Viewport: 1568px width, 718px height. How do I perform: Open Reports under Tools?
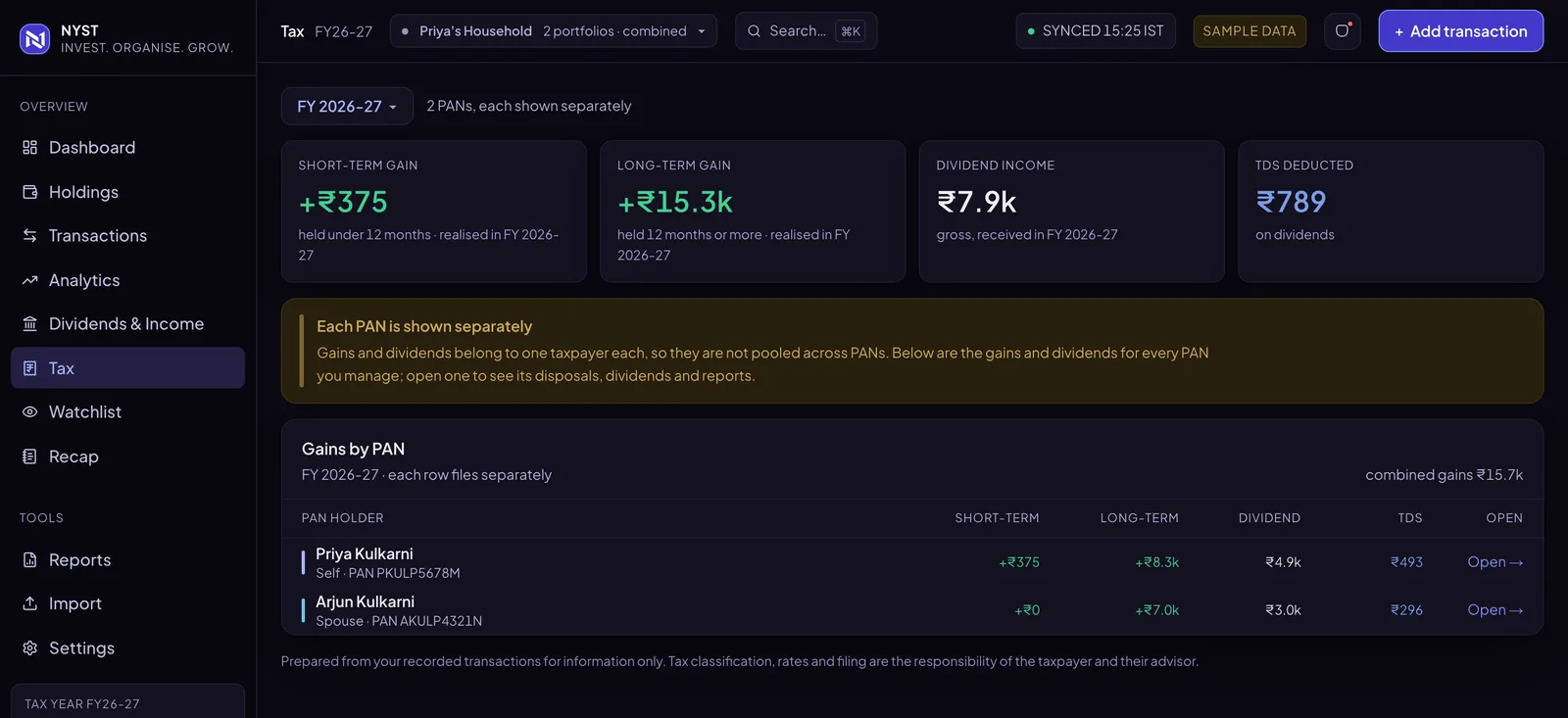point(127,559)
